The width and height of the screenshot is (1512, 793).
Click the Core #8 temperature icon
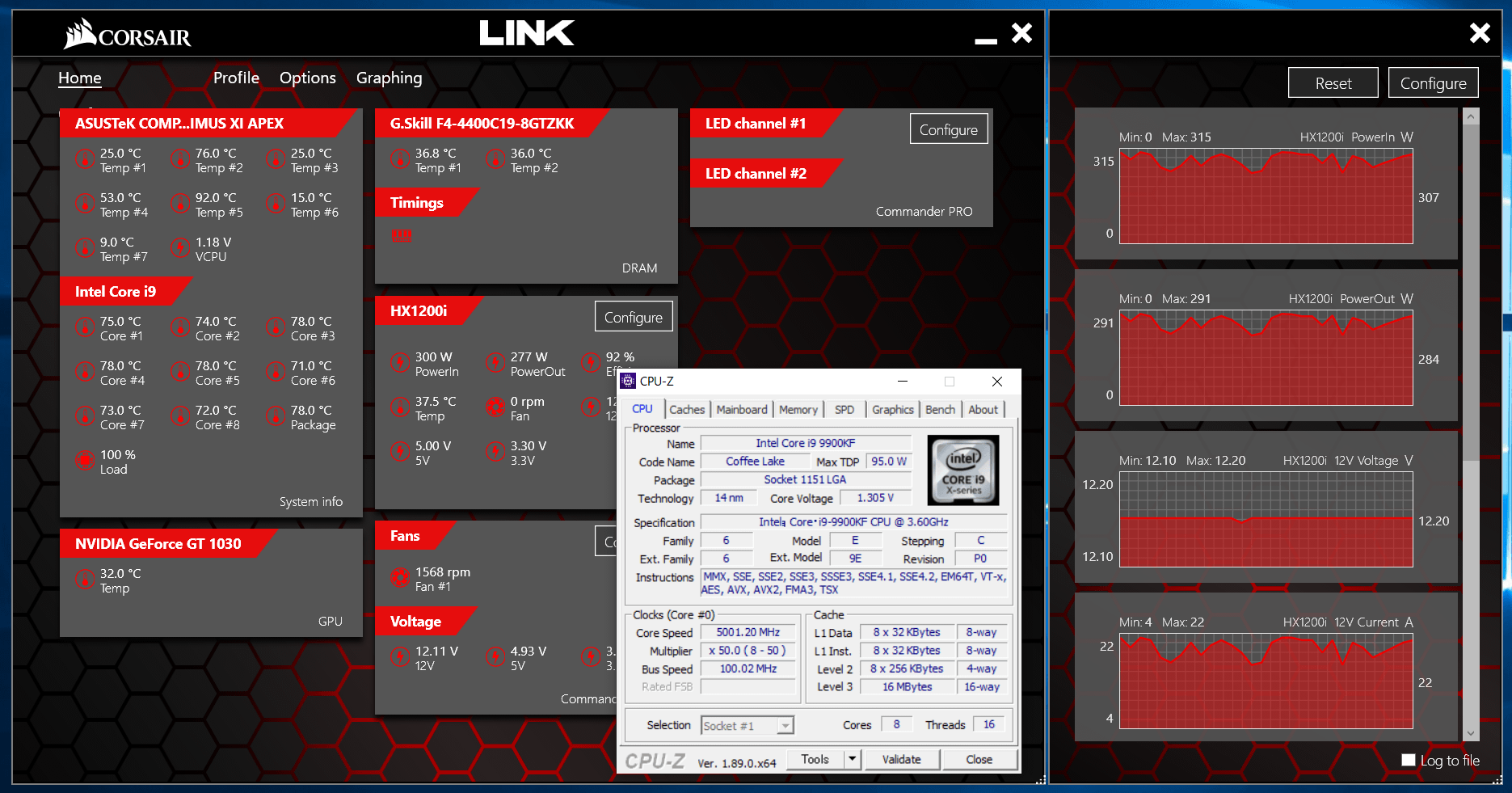[180, 416]
